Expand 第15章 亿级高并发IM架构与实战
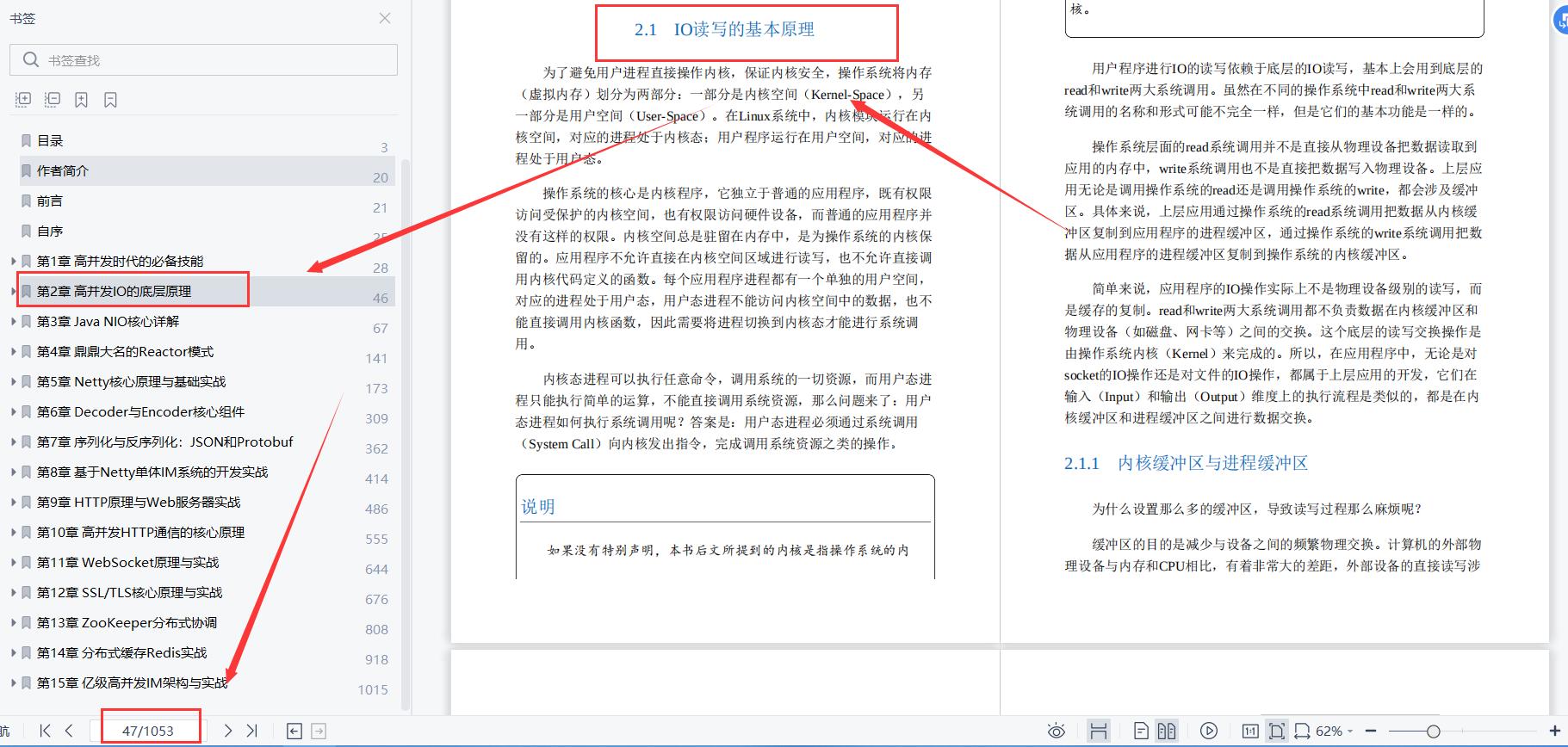This screenshot has height=747, width=1568. coord(13,682)
